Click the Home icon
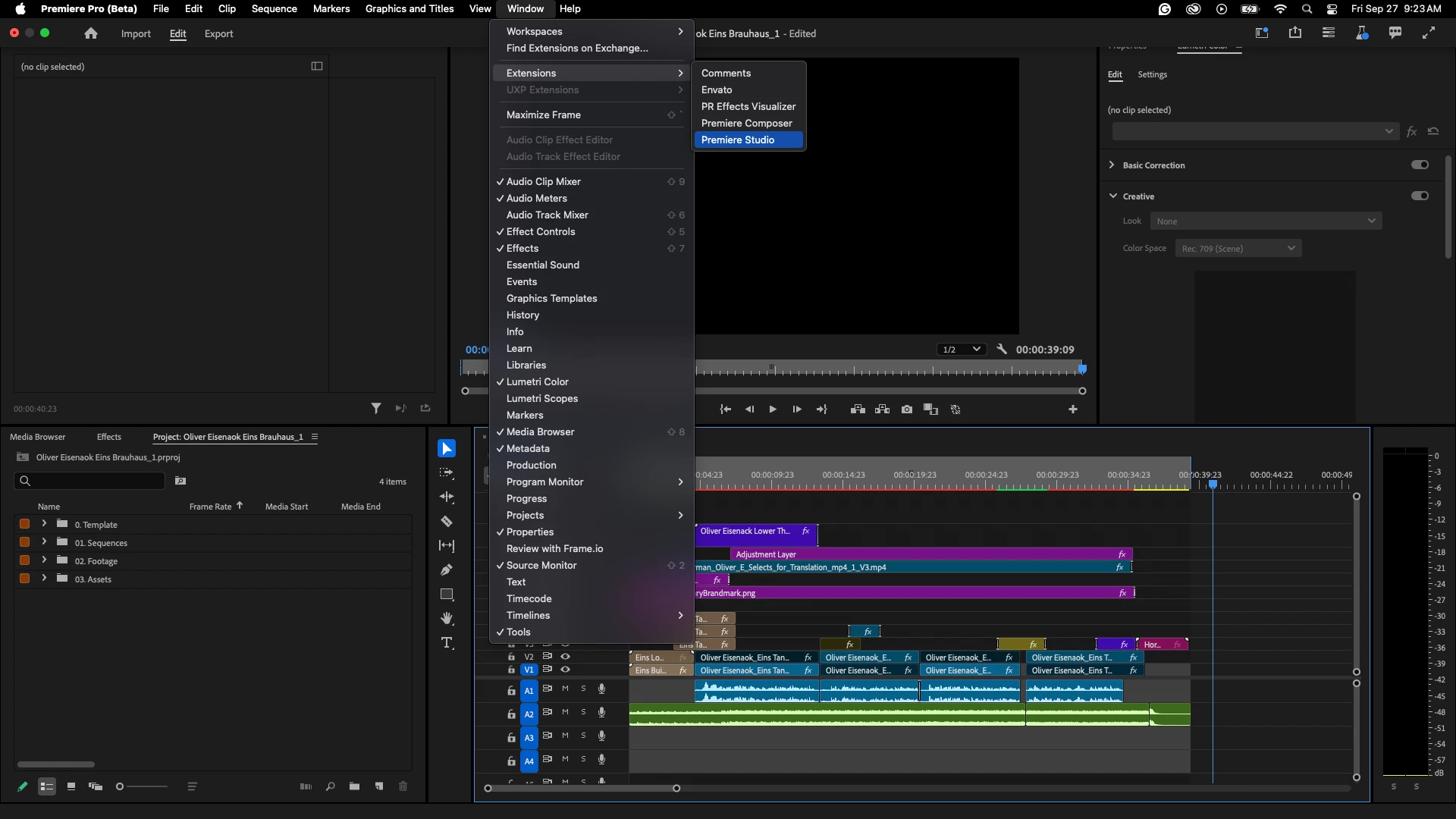Viewport: 1456px width, 819px height. click(91, 33)
